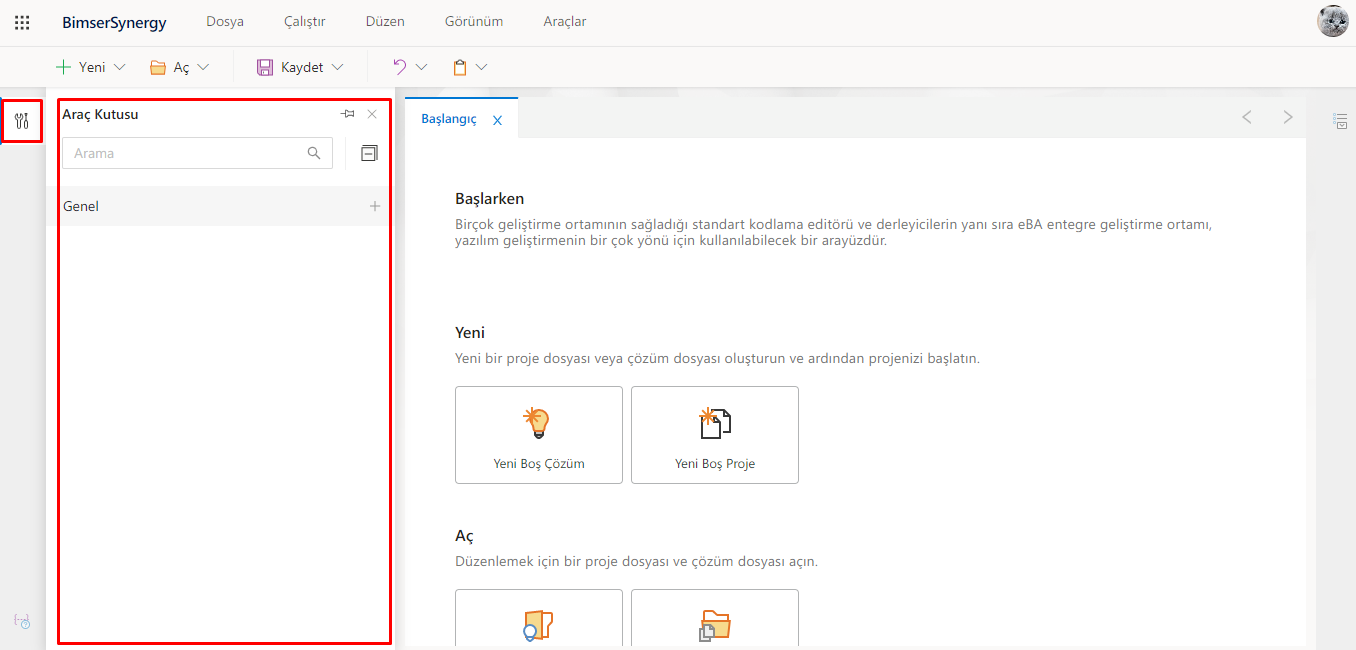Click the undo arrow icon
The height and width of the screenshot is (650, 1356).
point(400,67)
